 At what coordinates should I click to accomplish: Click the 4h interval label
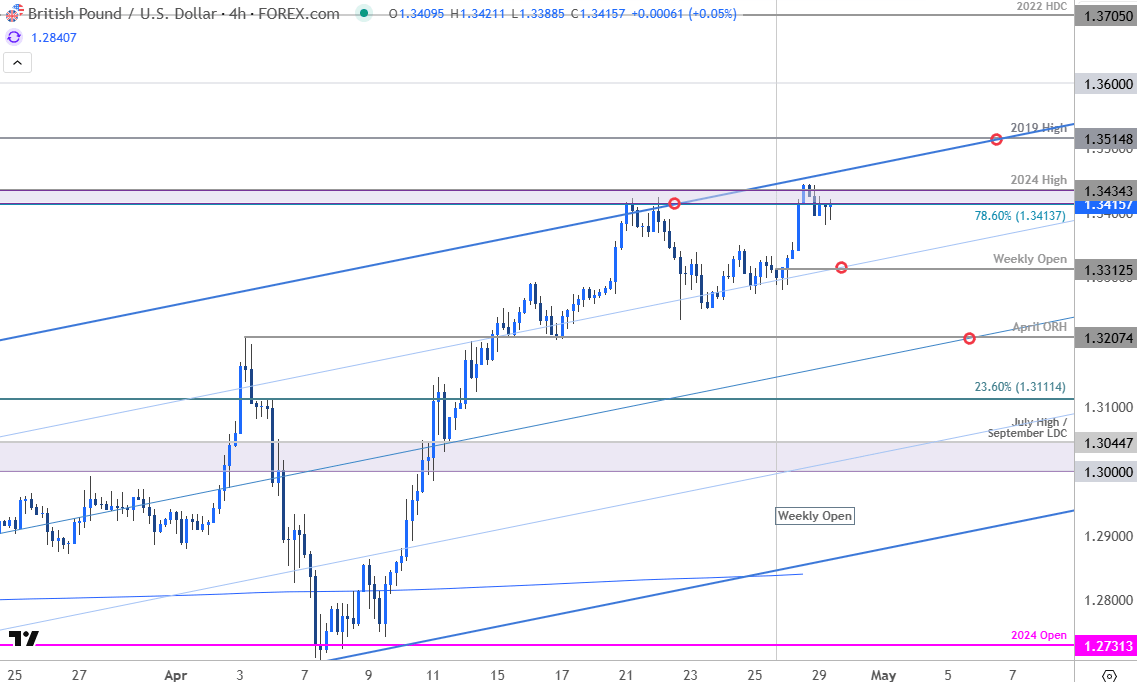coord(237,13)
